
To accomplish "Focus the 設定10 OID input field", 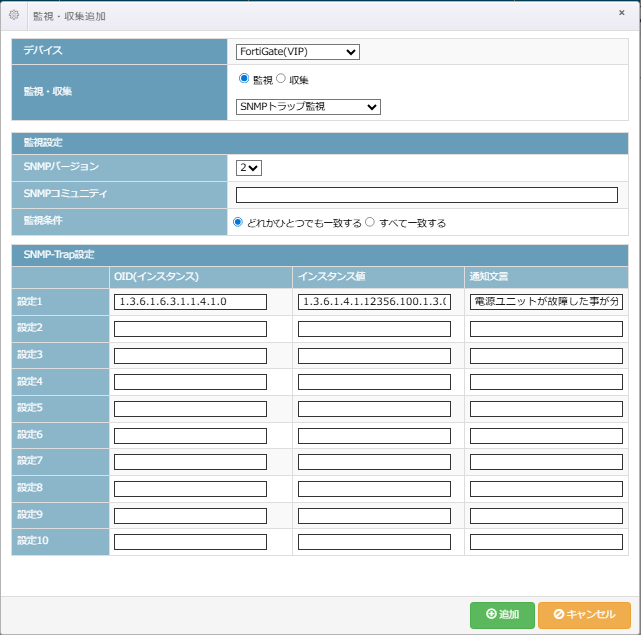I will click(190, 542).
